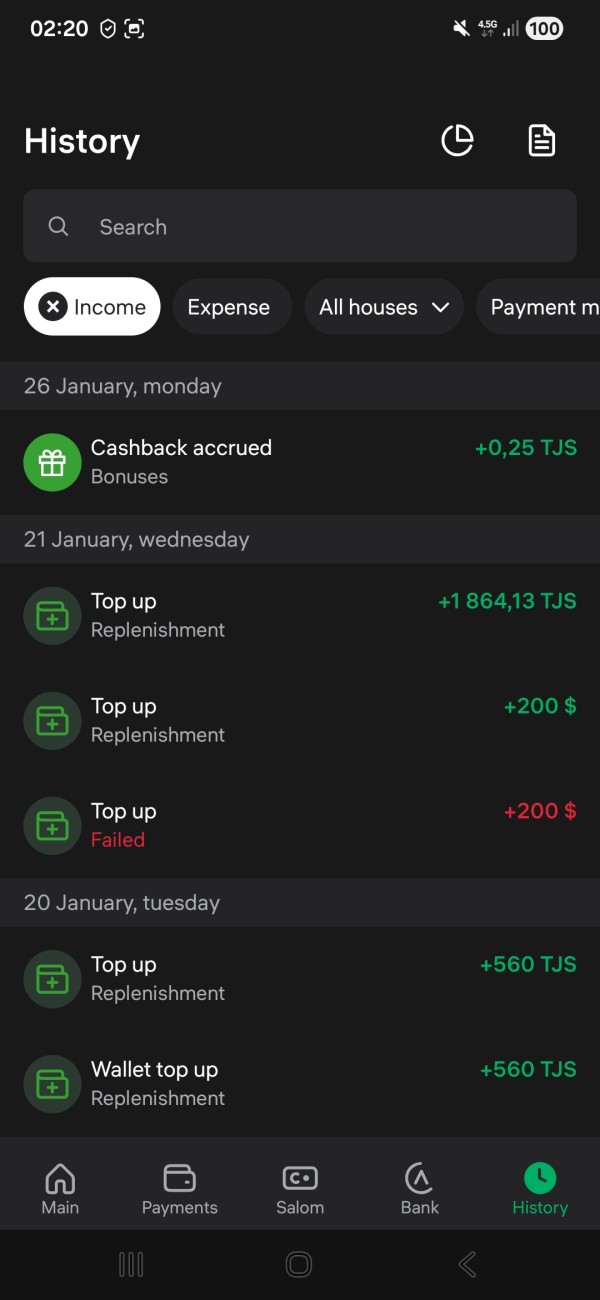The width and height of the screenshot is (600, 1300).
Task: Open the spending statistics pie chart icon
Action: [458, 141]
